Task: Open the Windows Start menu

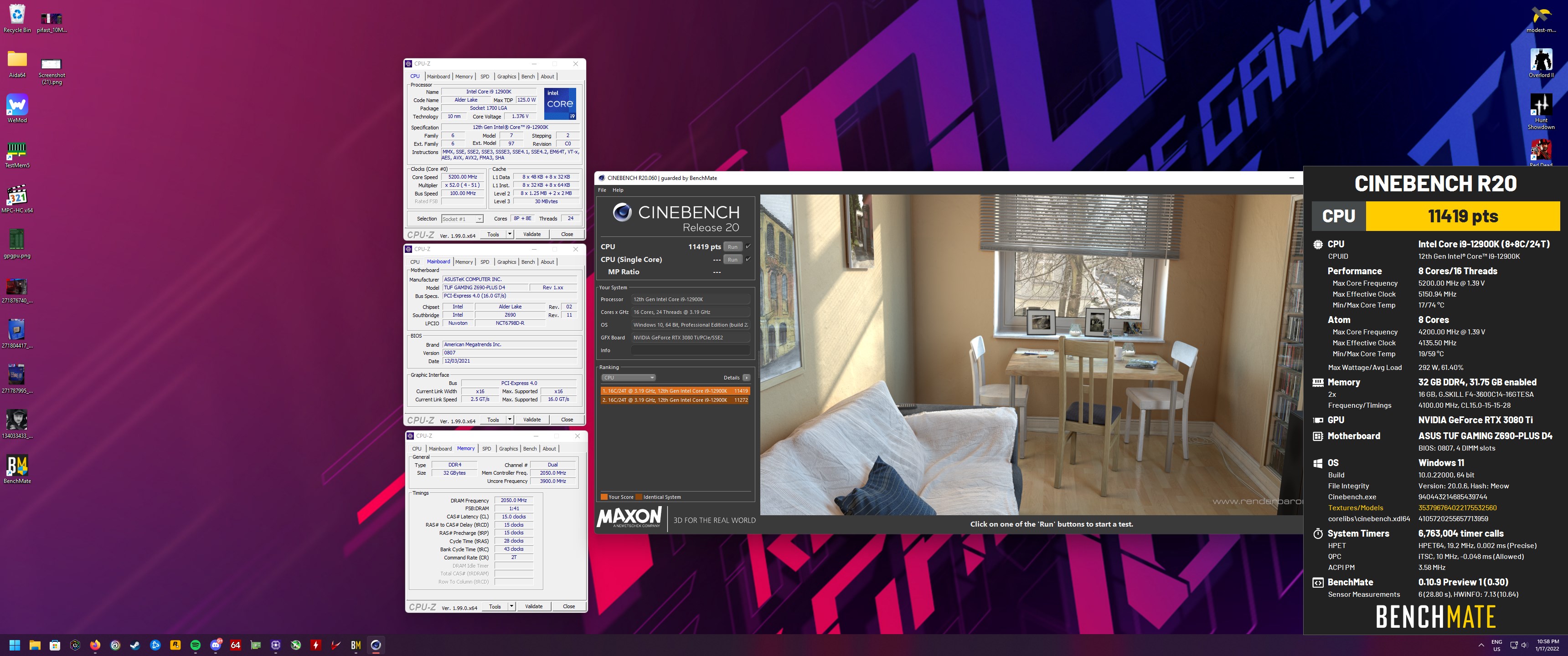Action: (x=15, y=645)
